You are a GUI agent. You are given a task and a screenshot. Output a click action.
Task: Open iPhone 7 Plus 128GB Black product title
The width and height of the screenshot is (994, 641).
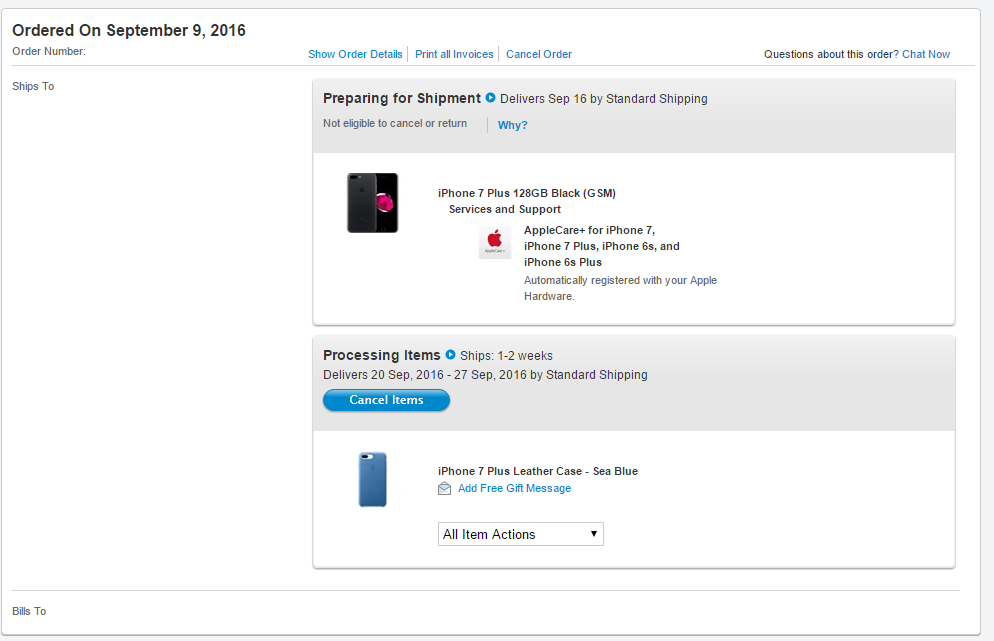point(527,193)
